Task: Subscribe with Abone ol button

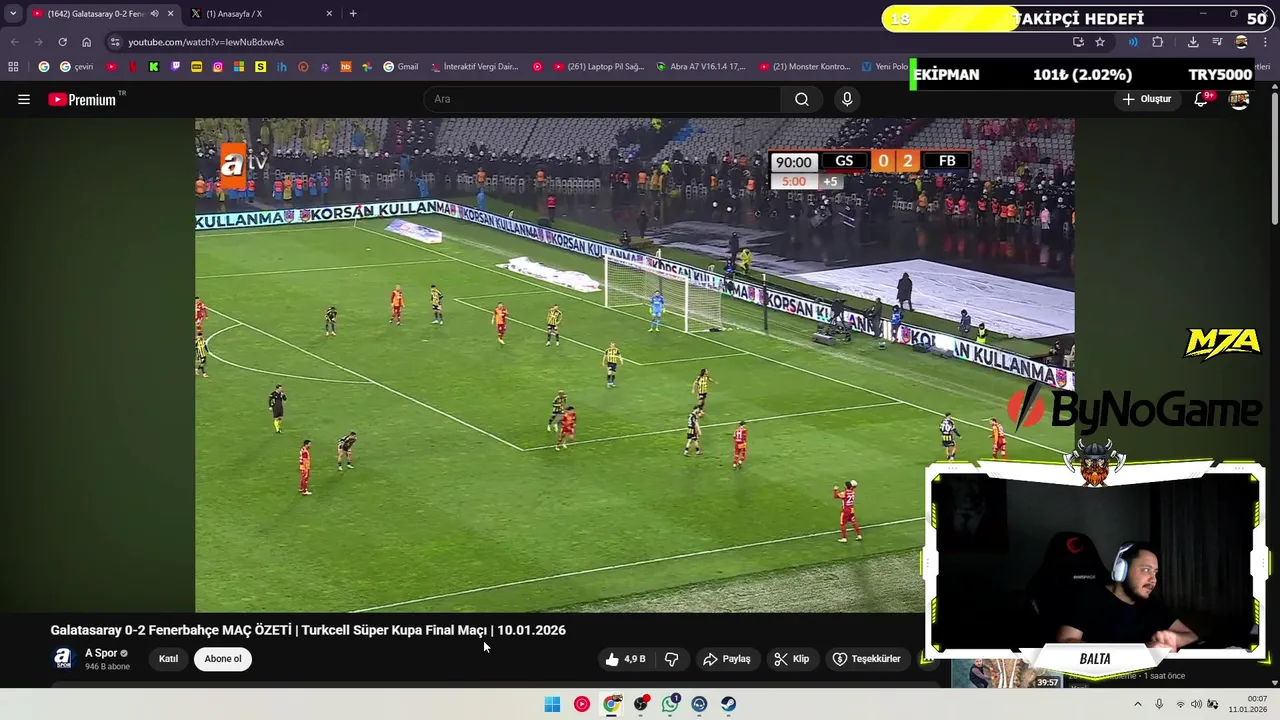Action: 223,659
